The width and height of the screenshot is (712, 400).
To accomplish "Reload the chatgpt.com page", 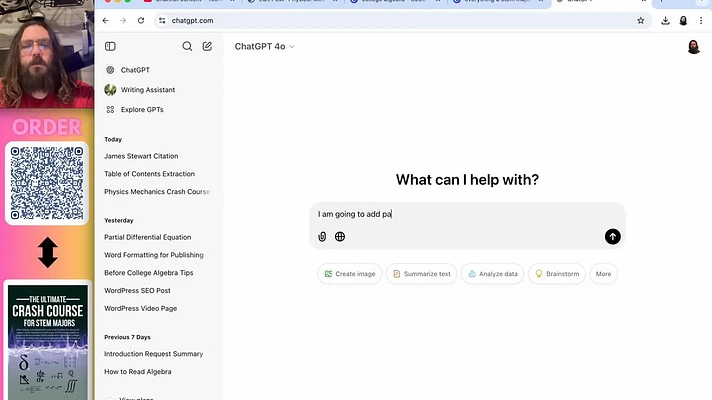I will point(141,20).
